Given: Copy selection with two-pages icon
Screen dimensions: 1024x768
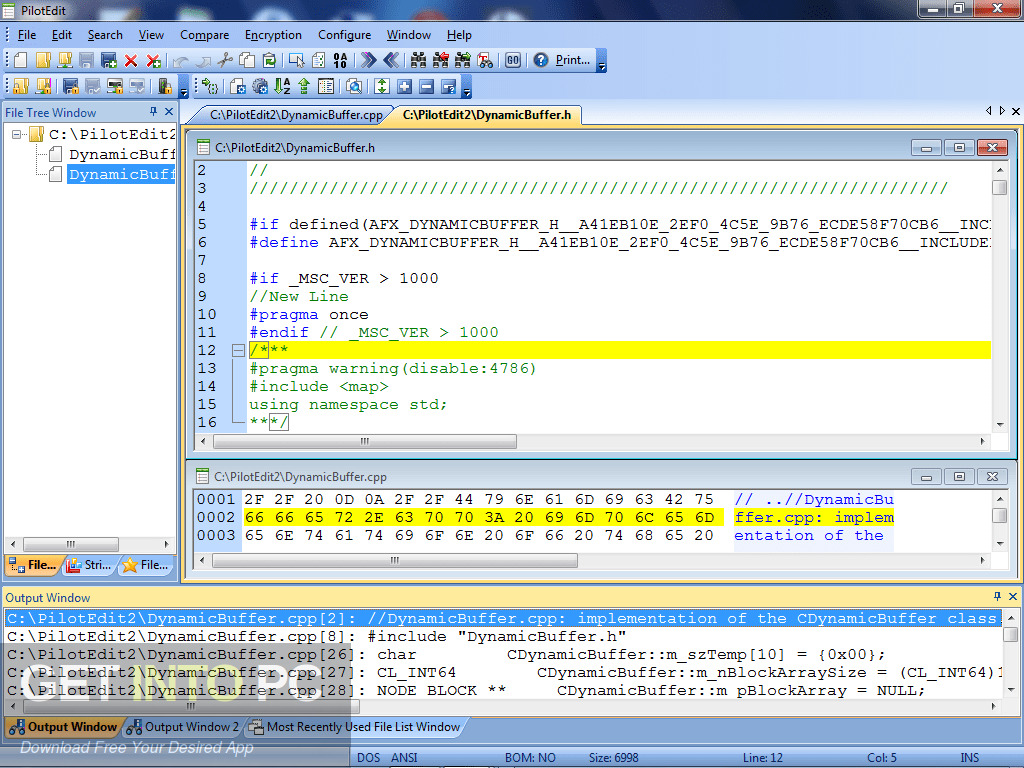Looking at the screenshot, I should 247,60.
